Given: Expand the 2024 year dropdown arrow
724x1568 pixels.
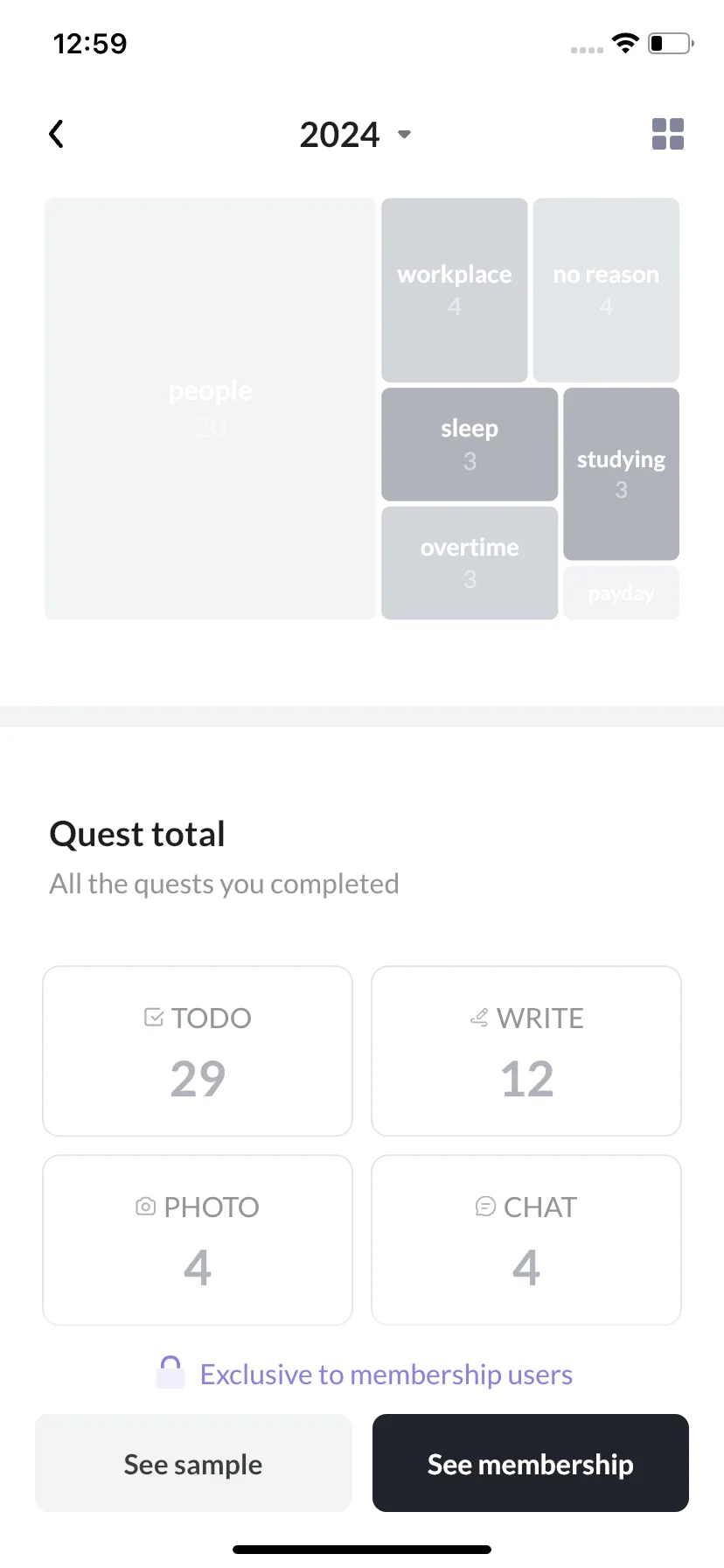Looking at the screenshot, I should pos(404,135).
